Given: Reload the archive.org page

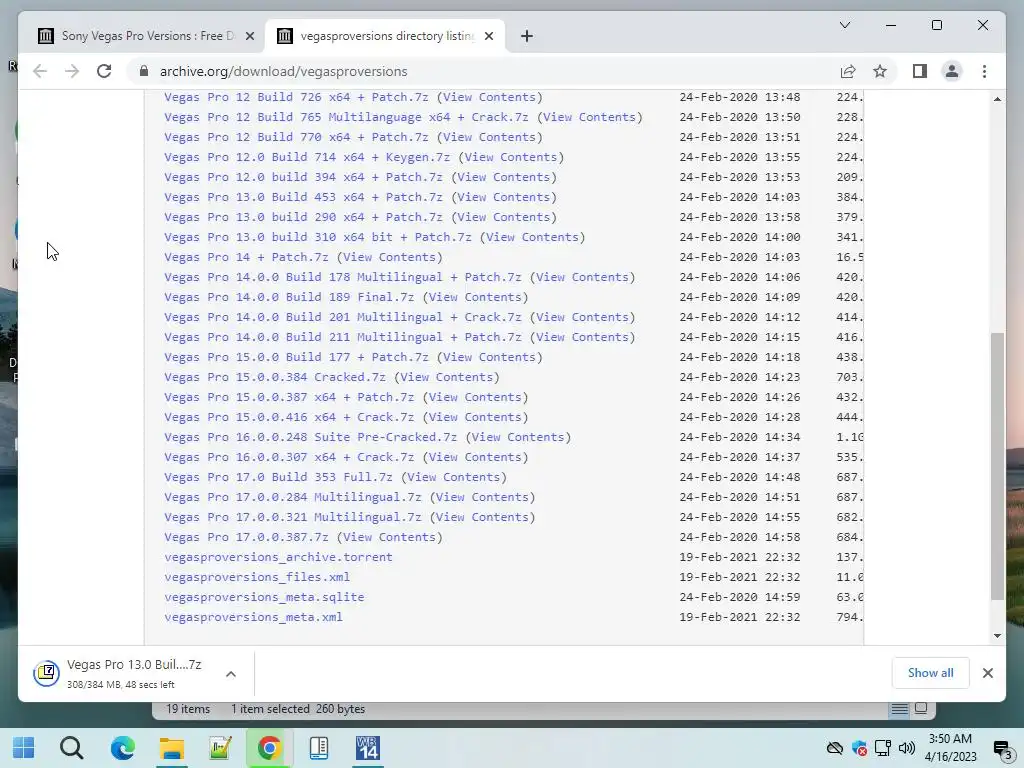Looking at the screenshot, I should coord(104,71).
